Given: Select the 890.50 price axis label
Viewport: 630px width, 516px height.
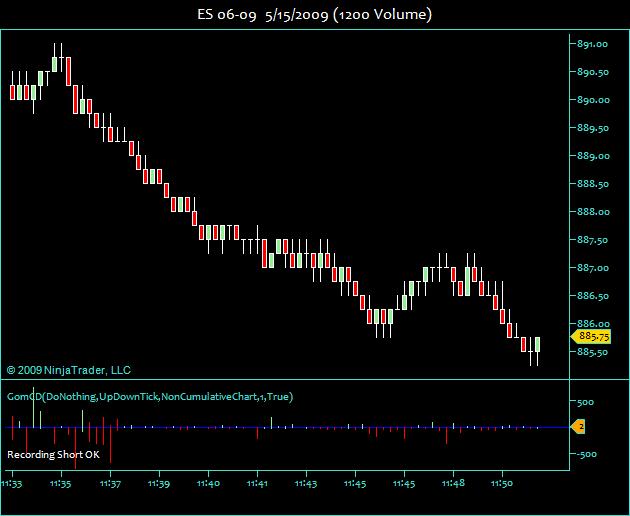Looking at the screenshot, I should (593, 72).
